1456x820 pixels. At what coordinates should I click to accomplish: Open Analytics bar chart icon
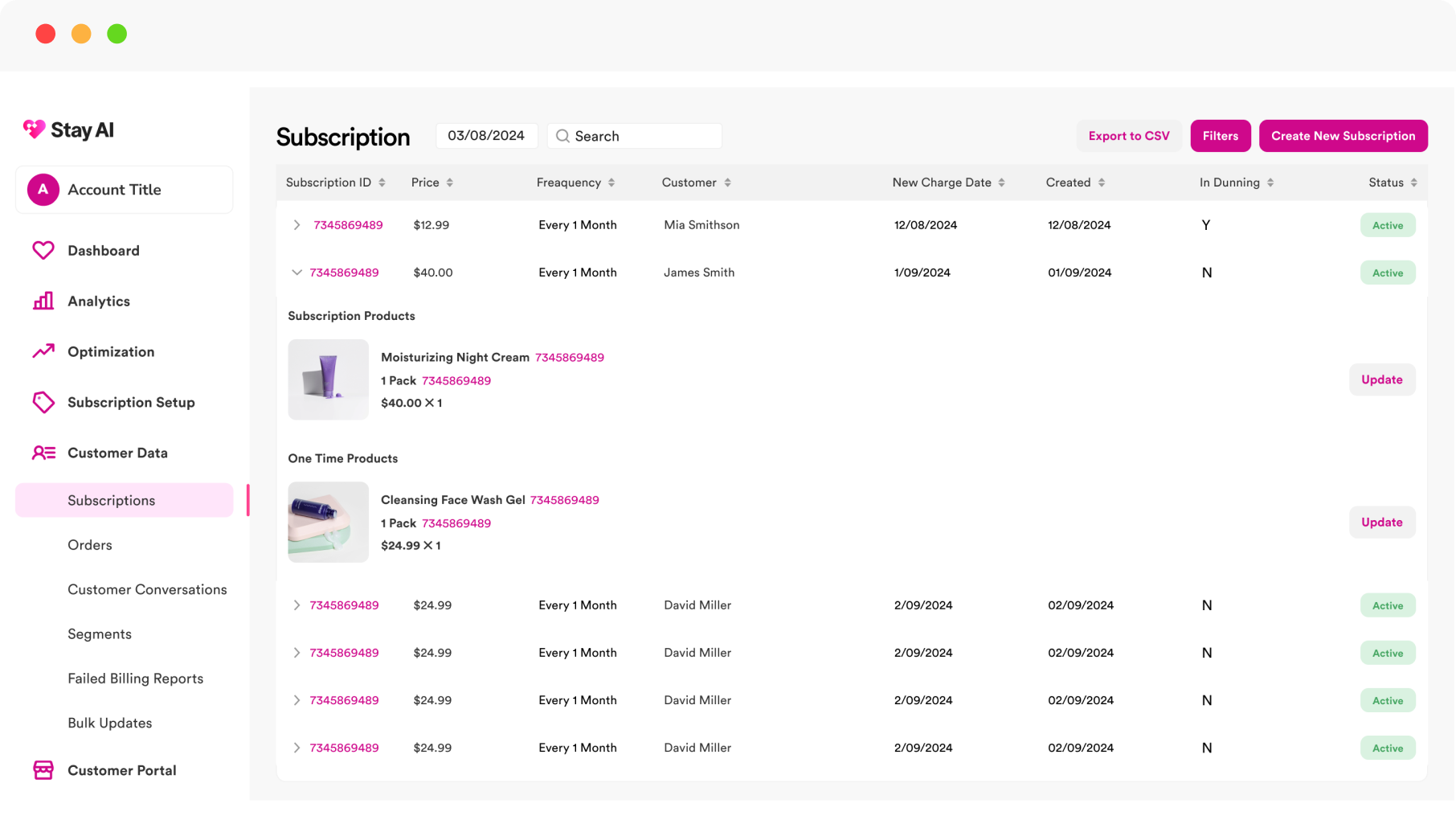tap(43, 301)
